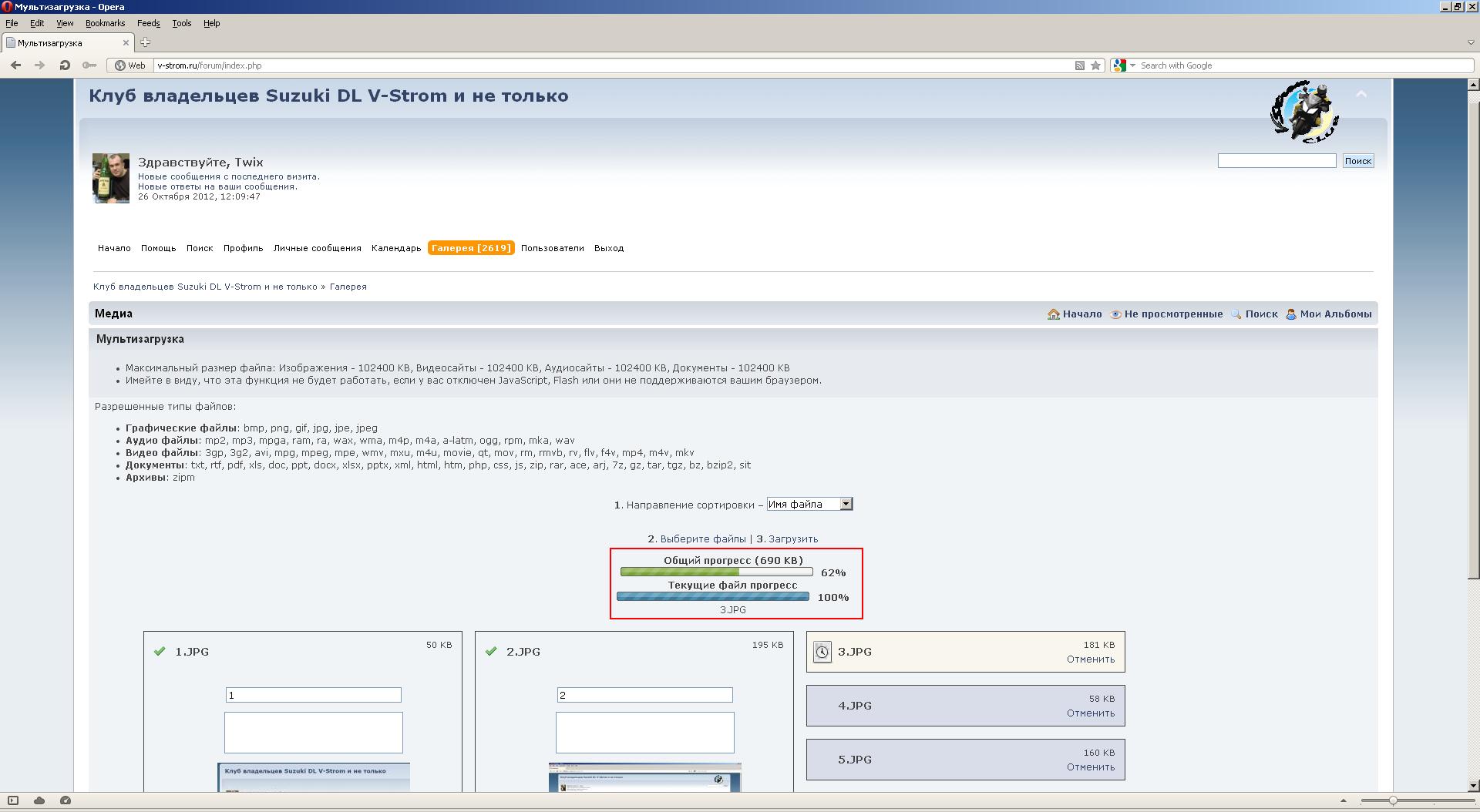The image size is (1480, 812).
Task: Open the Help menu
Action: (212, 23)
